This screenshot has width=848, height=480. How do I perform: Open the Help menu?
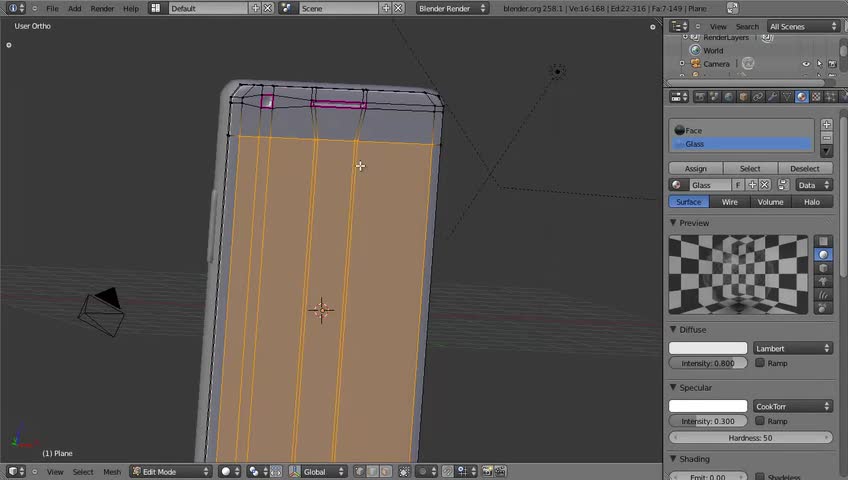pyautogui.click(x=131, y=8)
